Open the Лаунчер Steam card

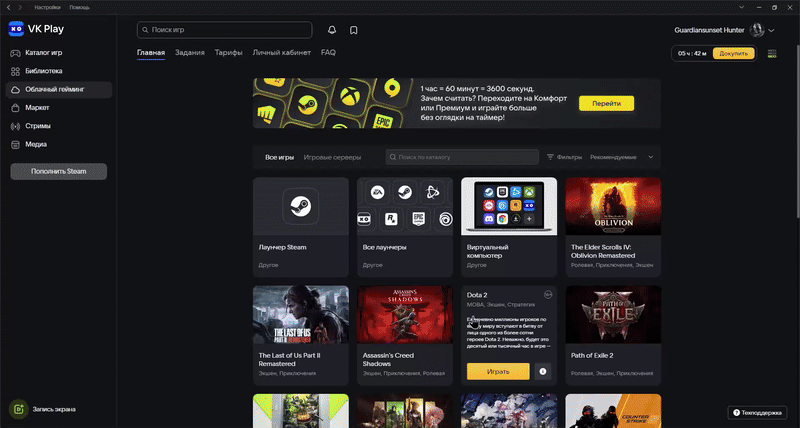click(301, 227)
